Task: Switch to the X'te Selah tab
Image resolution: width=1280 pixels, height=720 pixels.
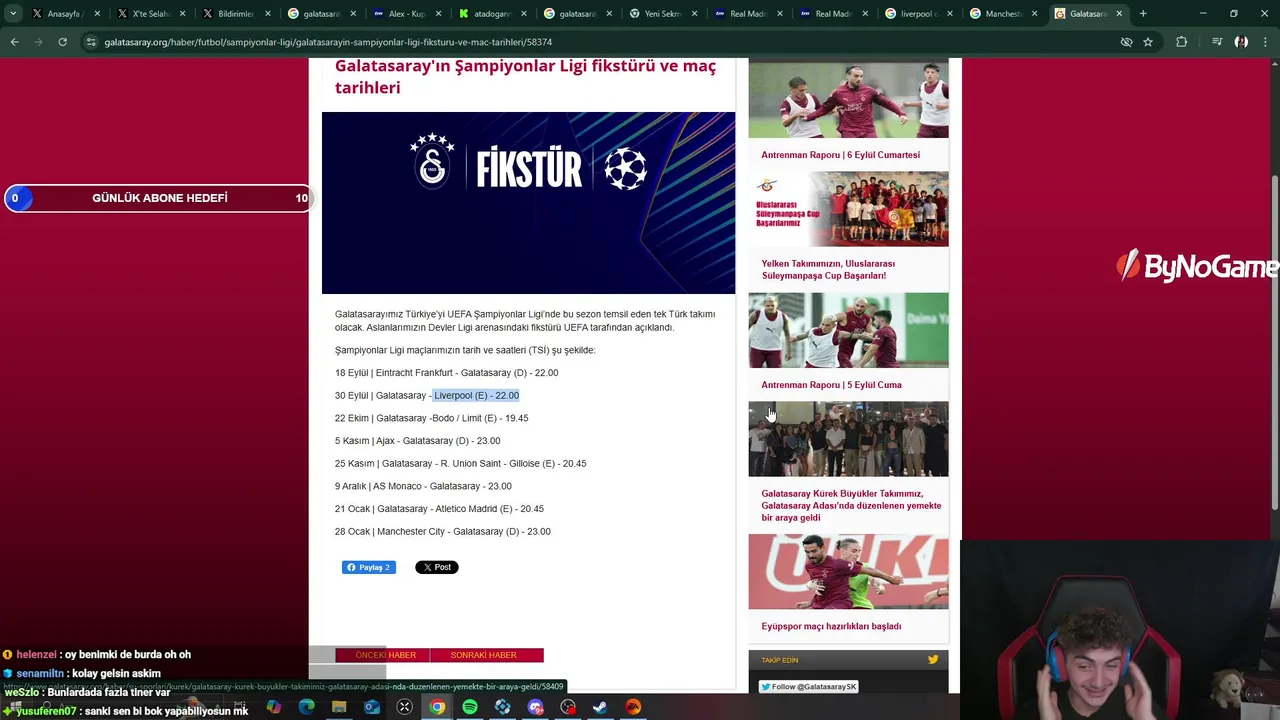Action: click(x=150, y=14)
